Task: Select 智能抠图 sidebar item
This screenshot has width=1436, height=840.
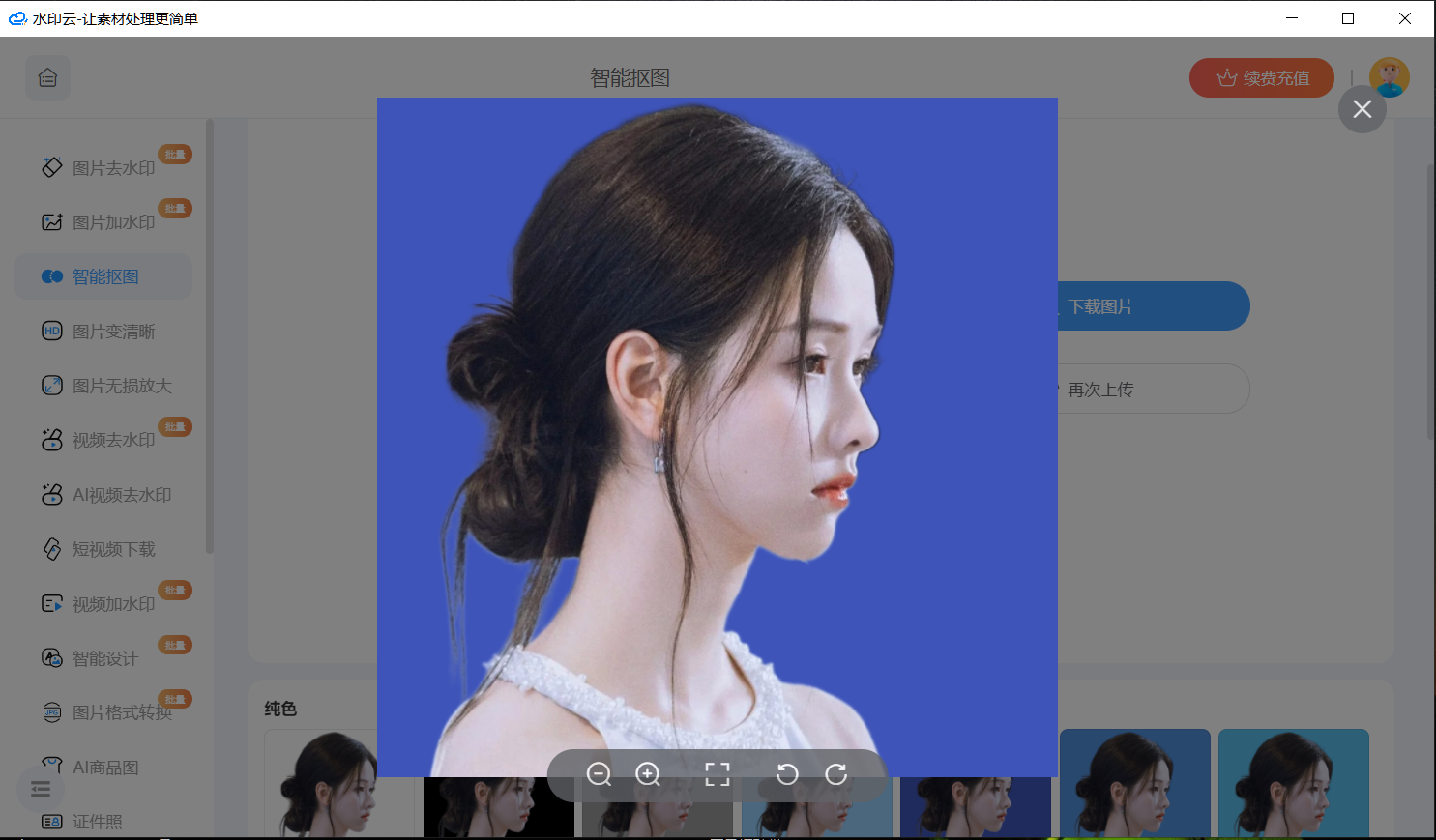Action: click(x=104, y=277)
